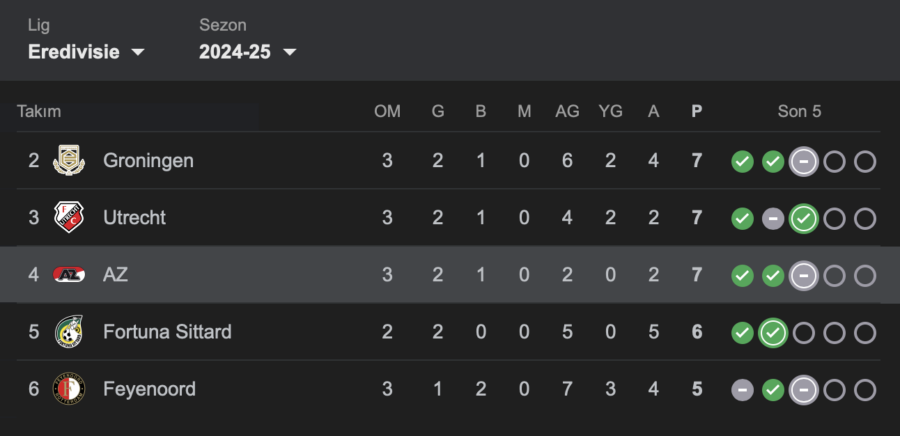
Task: Select AZ's highlighted latest draw icon
Action: point(804,276)
